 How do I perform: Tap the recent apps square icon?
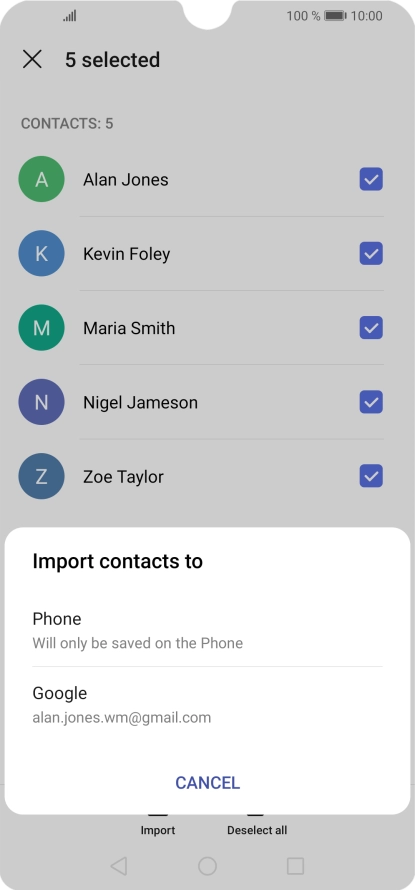(x=295, y=866)
